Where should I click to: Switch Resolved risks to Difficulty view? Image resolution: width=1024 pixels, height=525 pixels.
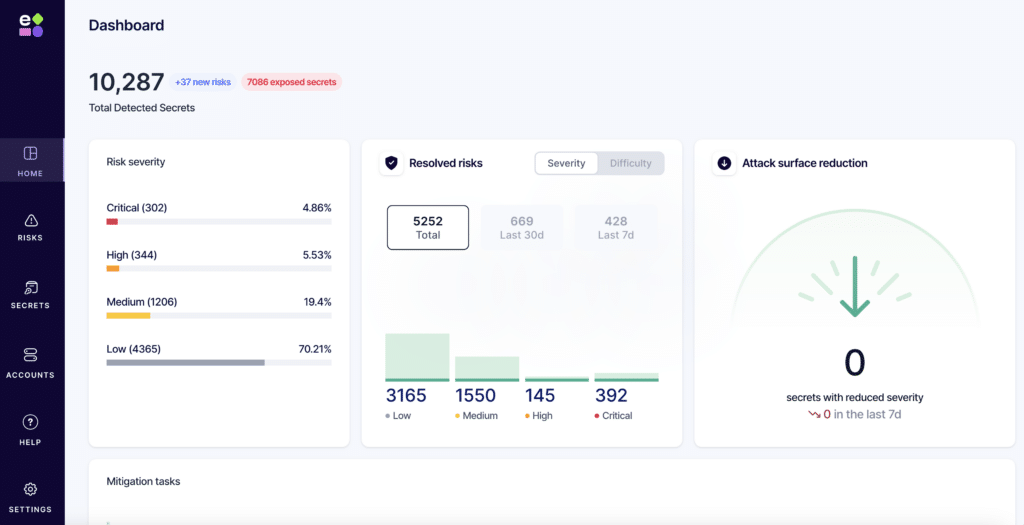(x=630, y=163)
